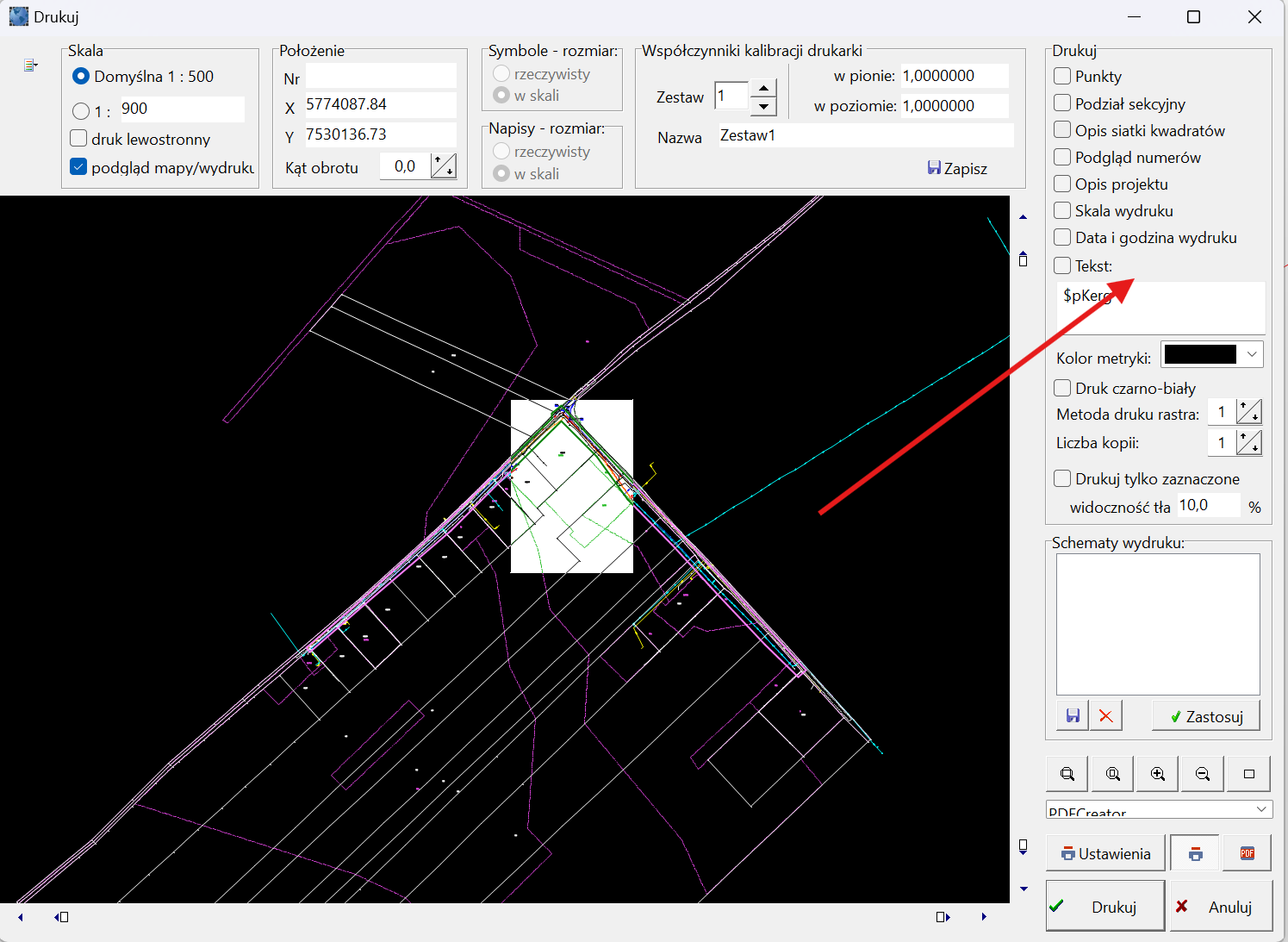The height and width of the screenshot is (942, 1288).
Task: Enable Druk czarno-biały
Action: point(1062,388)
